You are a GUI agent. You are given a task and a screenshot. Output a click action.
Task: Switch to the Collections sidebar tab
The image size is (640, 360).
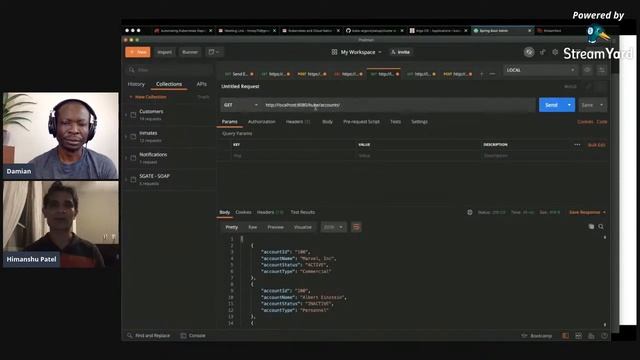tap(169, 84)
